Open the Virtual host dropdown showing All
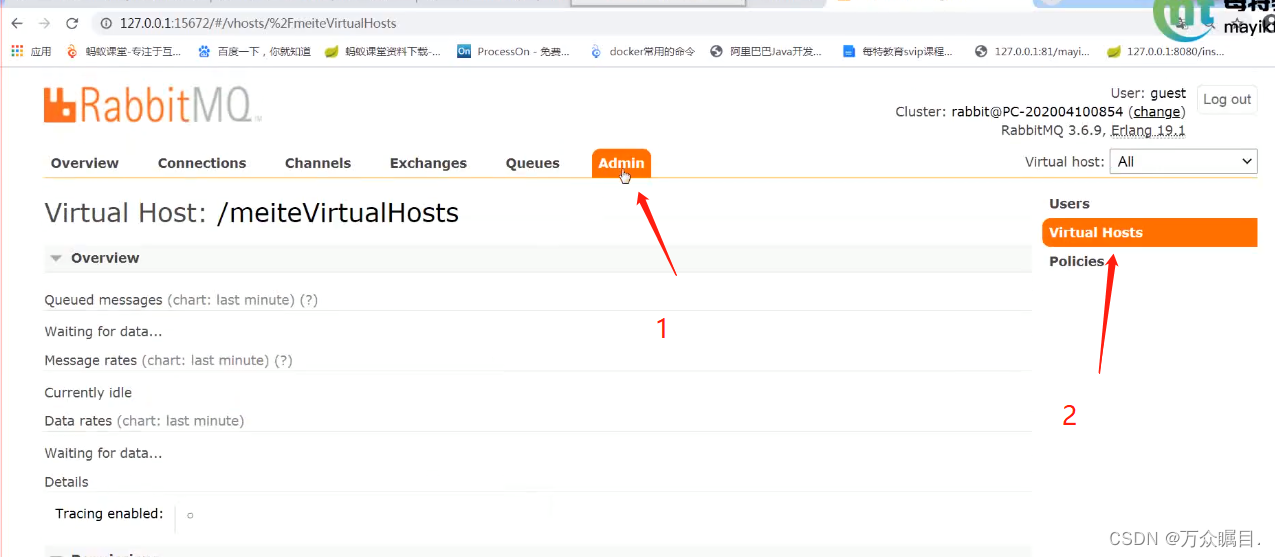 [x=1183, y=161]
